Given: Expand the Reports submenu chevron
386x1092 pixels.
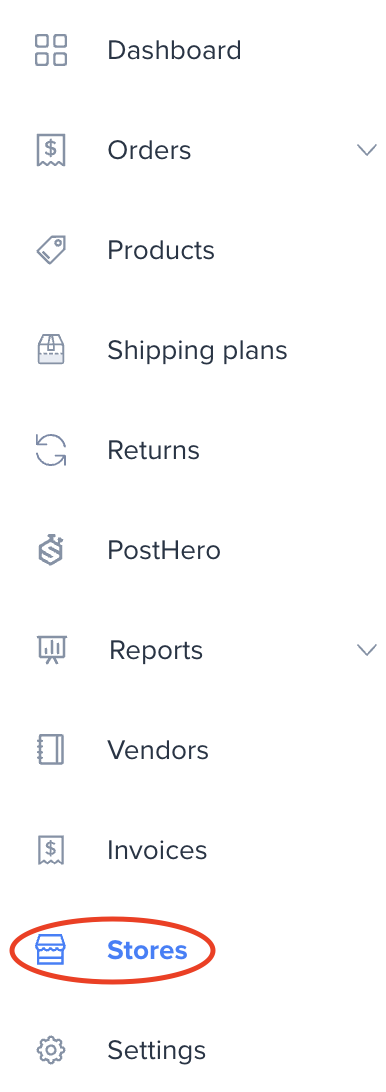Looking at the screenshot, I should (366, 650).
